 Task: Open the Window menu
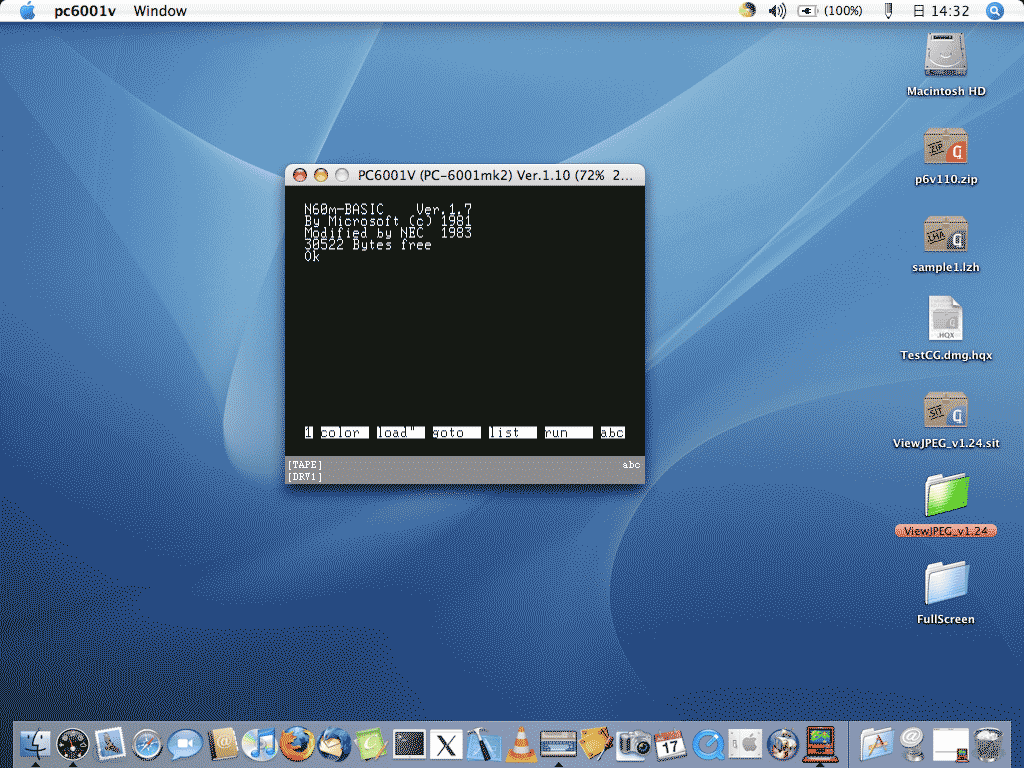click(160, 11)
